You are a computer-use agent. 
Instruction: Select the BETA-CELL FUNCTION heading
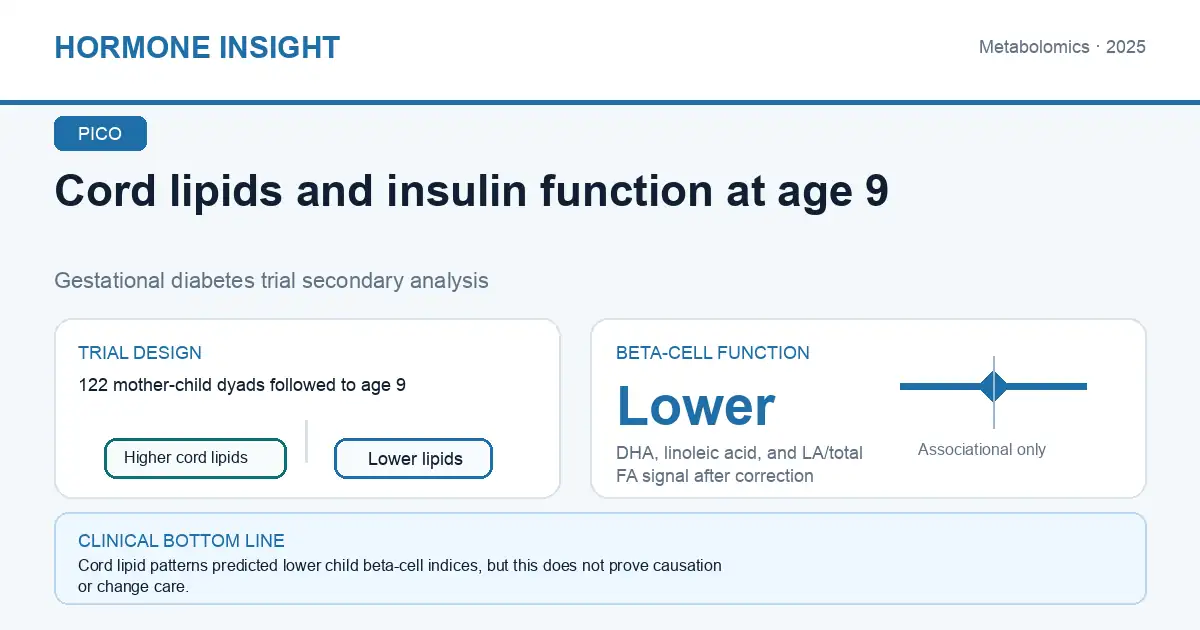713,353
